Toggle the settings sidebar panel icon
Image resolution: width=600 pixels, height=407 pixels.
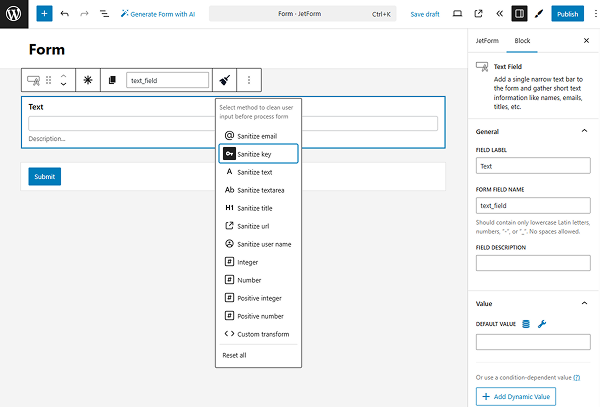coord(518,14)
